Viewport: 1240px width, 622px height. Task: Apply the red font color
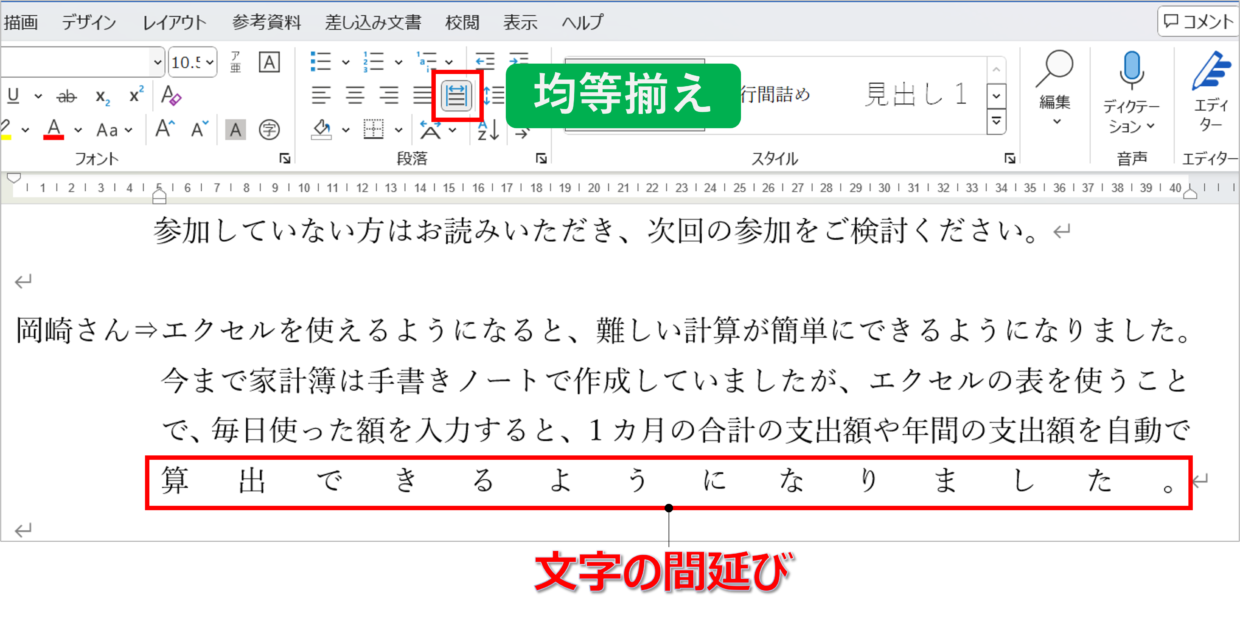click(54, 129)
